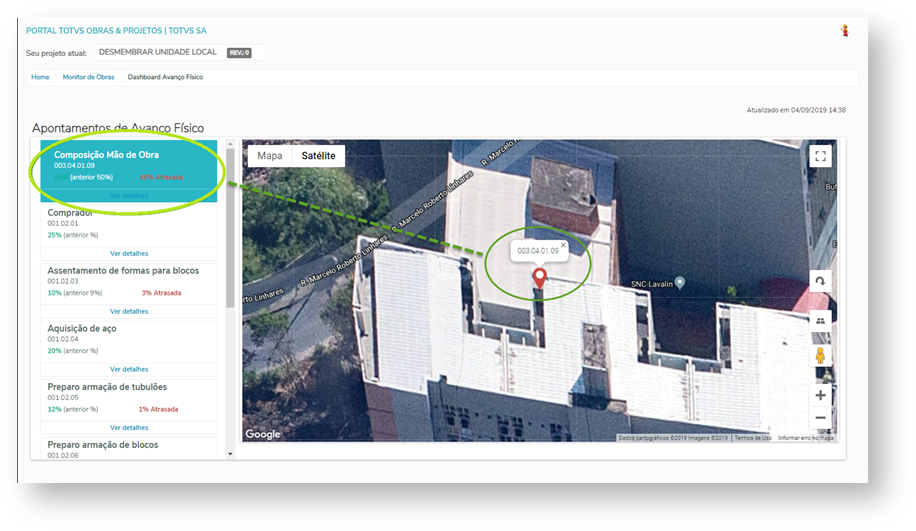Screen dimensions: 916x531
Task: Toggle tilt view on the map
Action: pyautogui.click(x=820, y=321)
